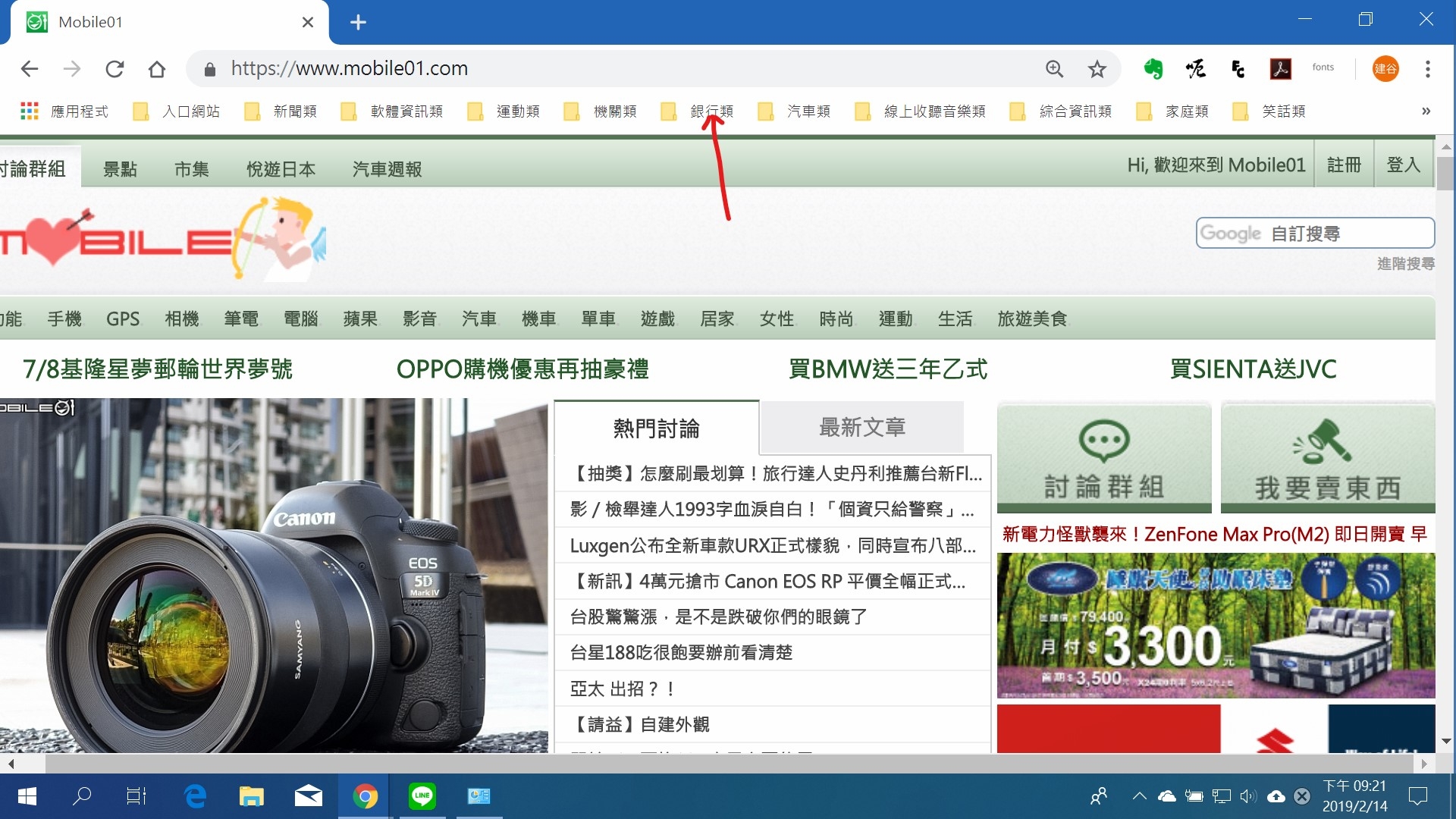
Task: Open the 機關類 bookmark folder
Action: point(601,111)
